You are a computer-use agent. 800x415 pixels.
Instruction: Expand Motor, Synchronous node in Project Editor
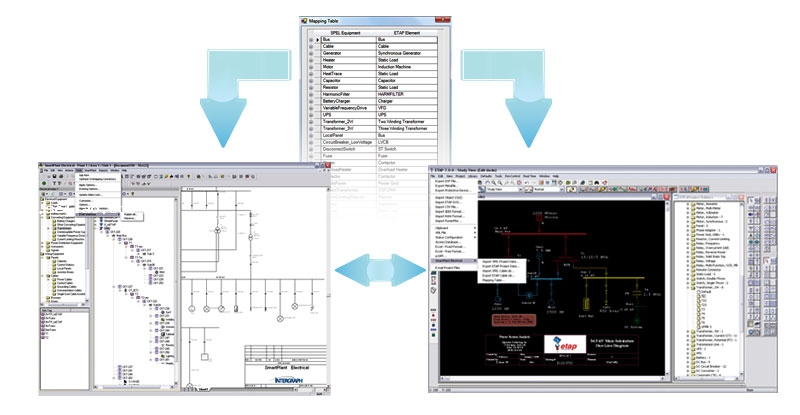point(688,222)
